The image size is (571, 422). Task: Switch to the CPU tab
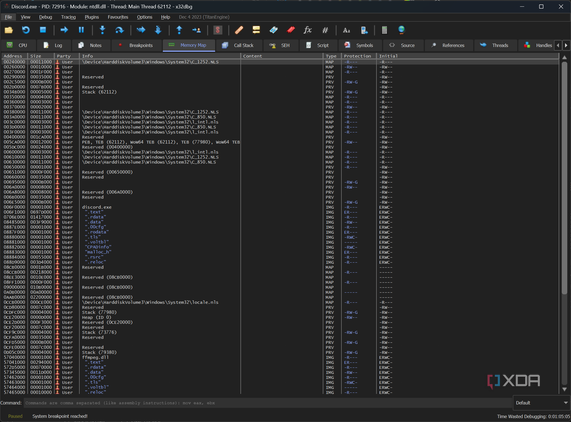(18, 45)
